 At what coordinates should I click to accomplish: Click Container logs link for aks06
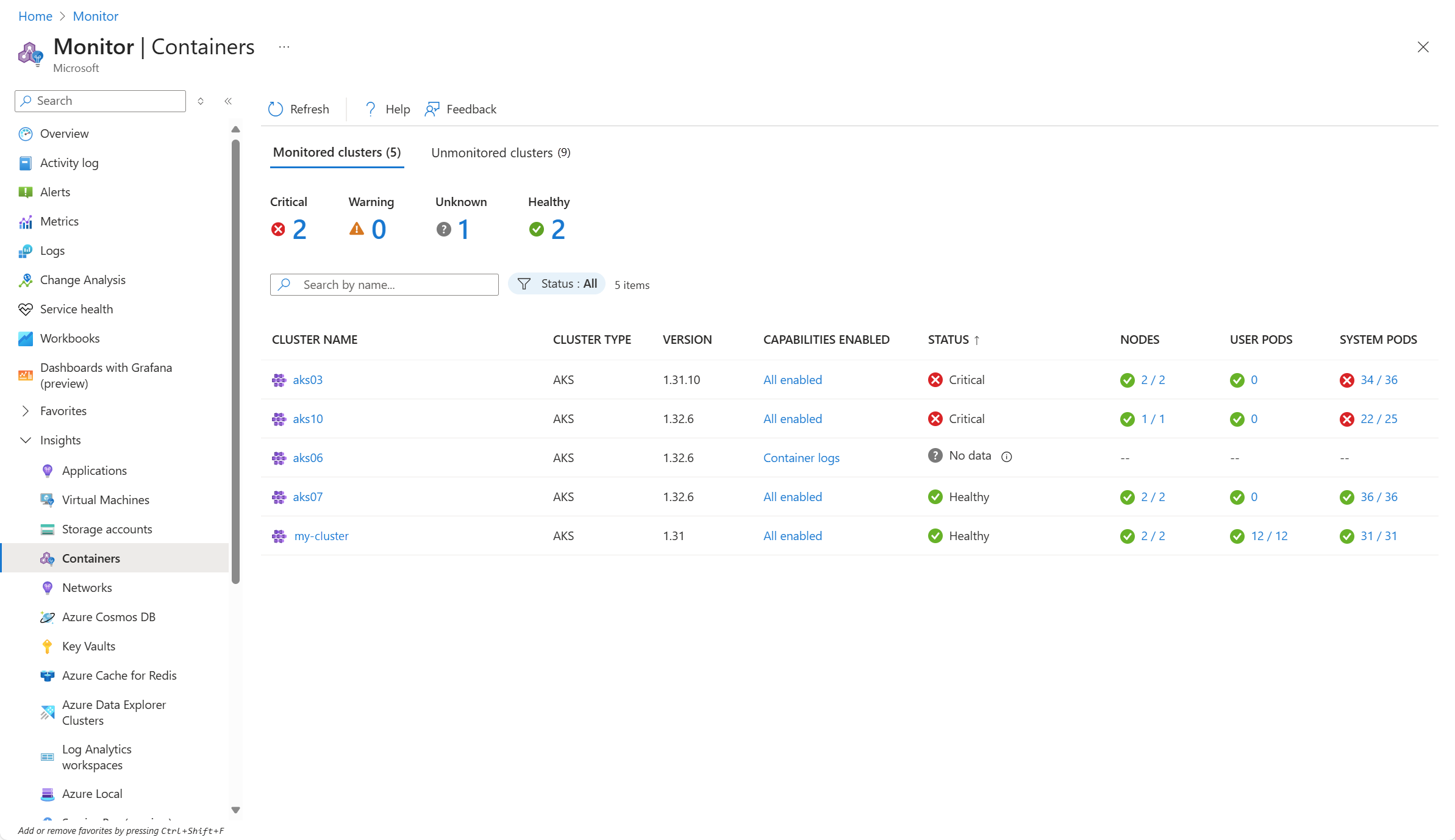tap(801, 458)
